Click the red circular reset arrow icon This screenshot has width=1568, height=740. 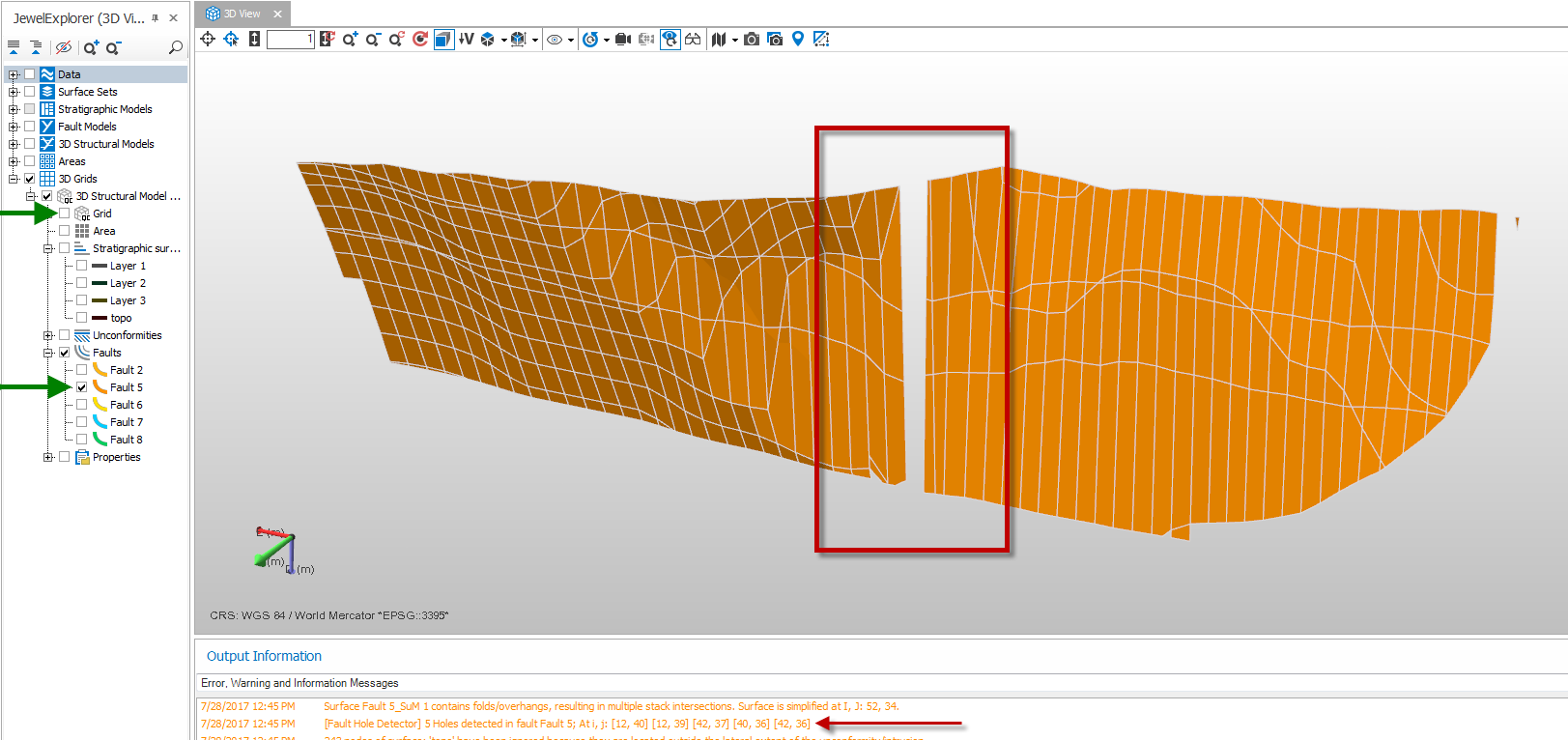click(419, 40)
